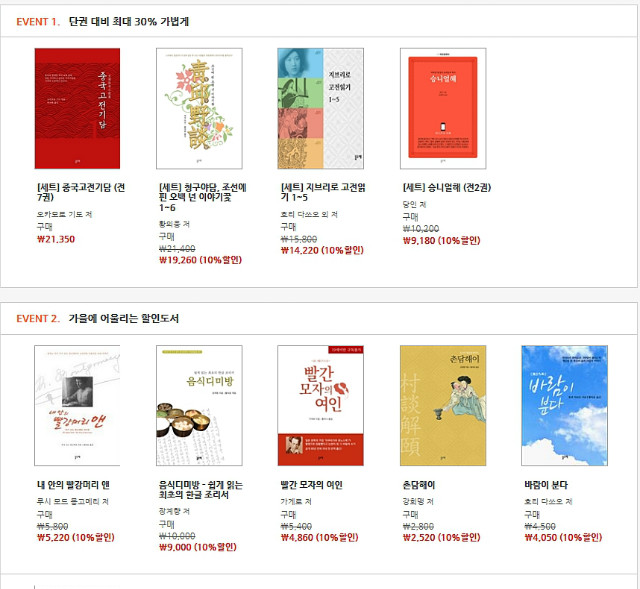Open the blue sky 바람이 분다 cover
The image size is (640, 589).
click(564, 405)
